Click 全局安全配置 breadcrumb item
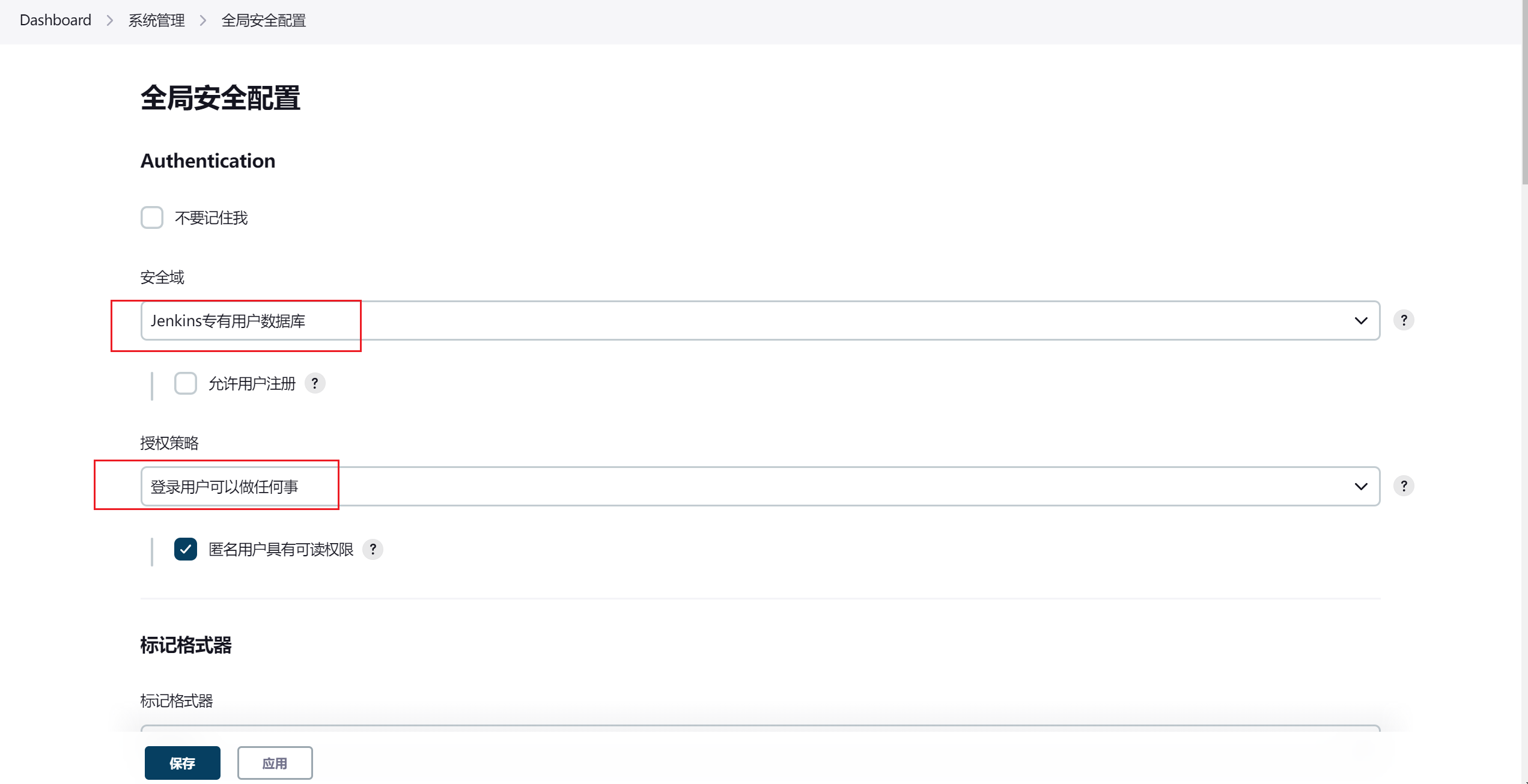Screen dimensions: 1528x784 tap(264, 20)
